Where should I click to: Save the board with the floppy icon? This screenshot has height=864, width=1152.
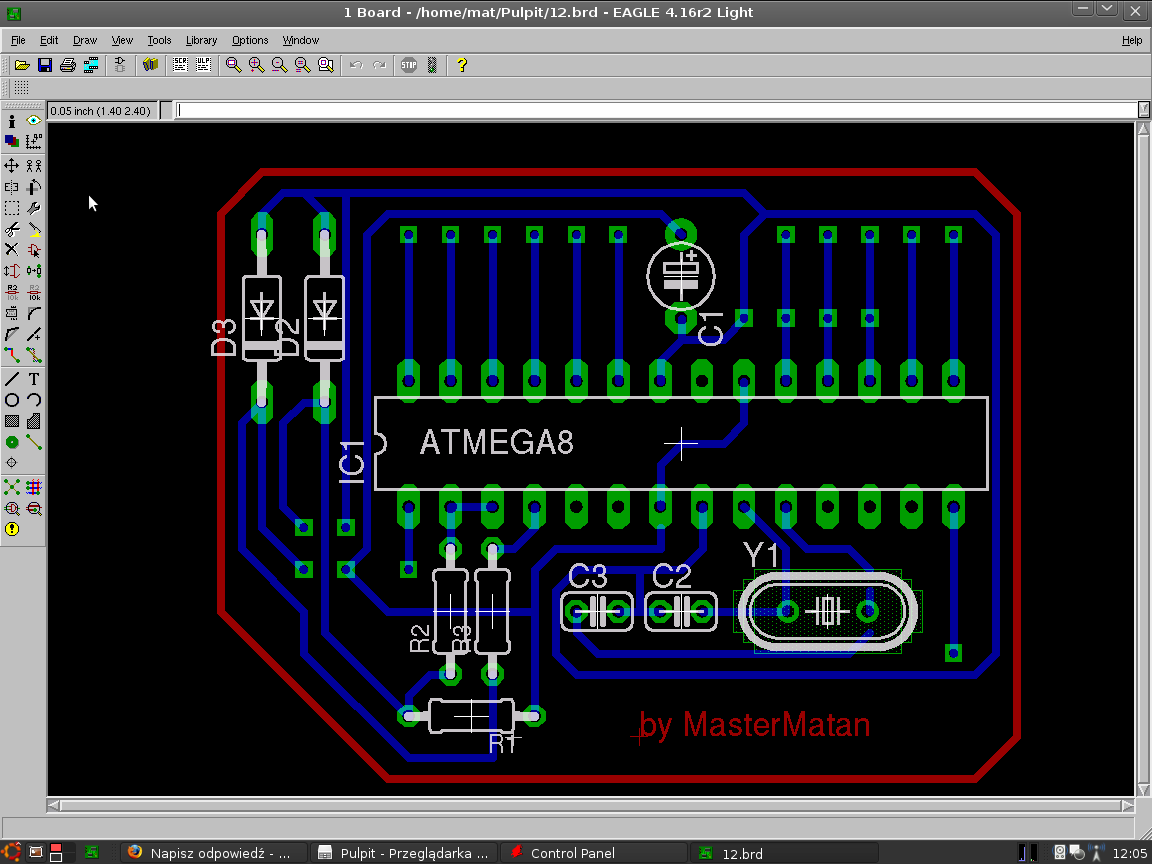pos(45,65)
